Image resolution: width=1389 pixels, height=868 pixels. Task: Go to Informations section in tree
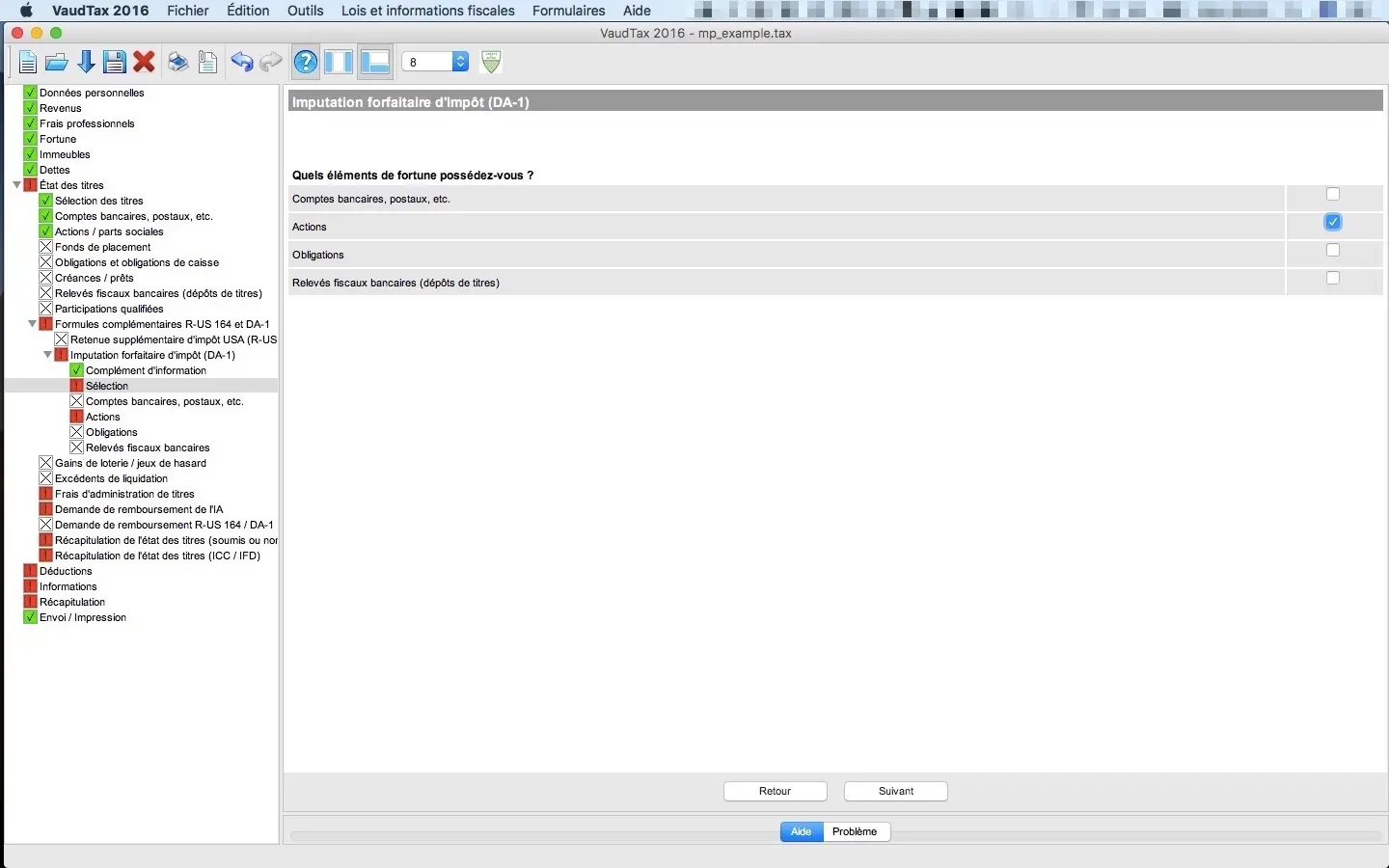(68, 586)
